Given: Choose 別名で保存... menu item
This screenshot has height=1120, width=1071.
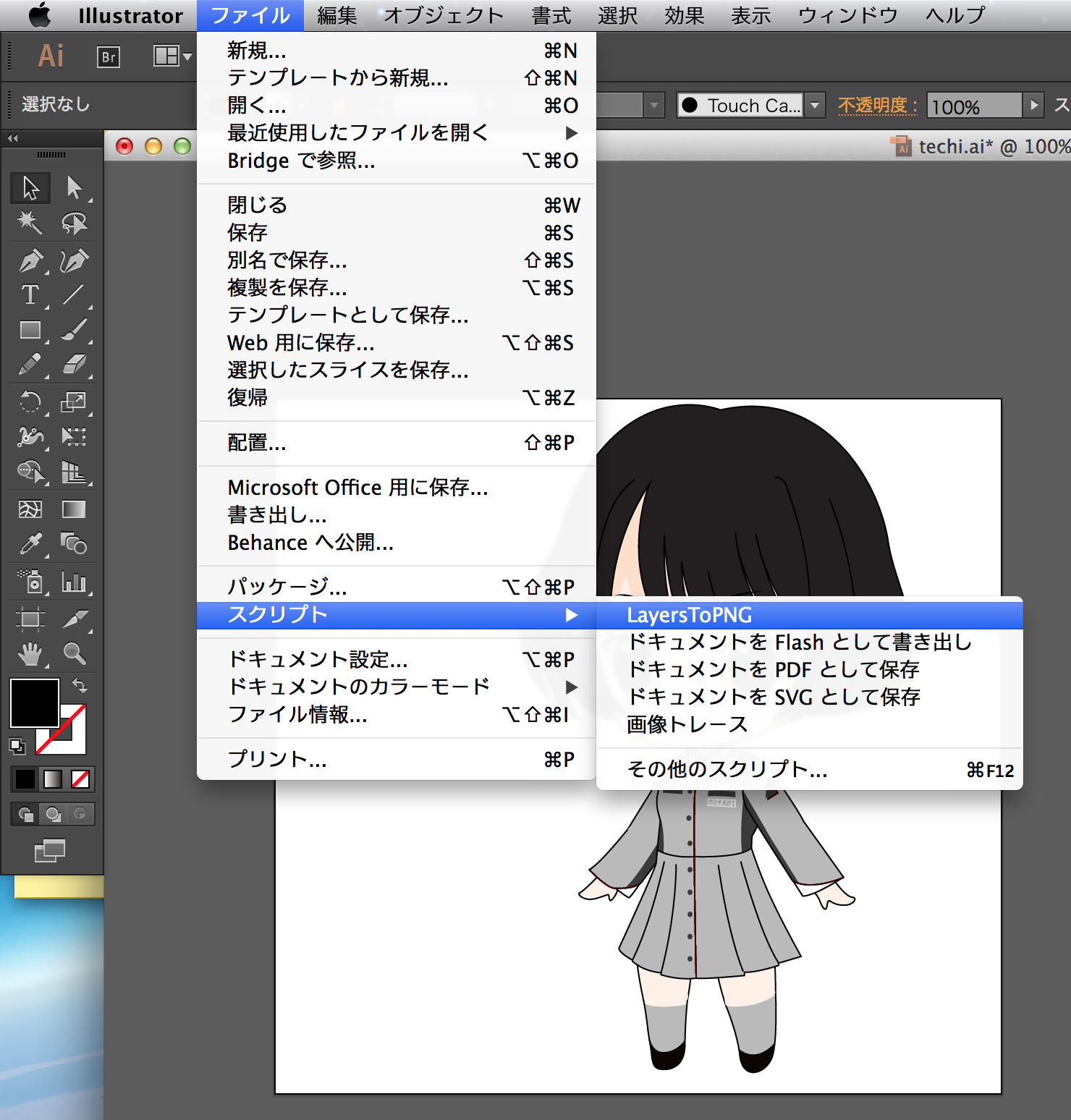Looking at the screenshot, I should pos(397,260).
